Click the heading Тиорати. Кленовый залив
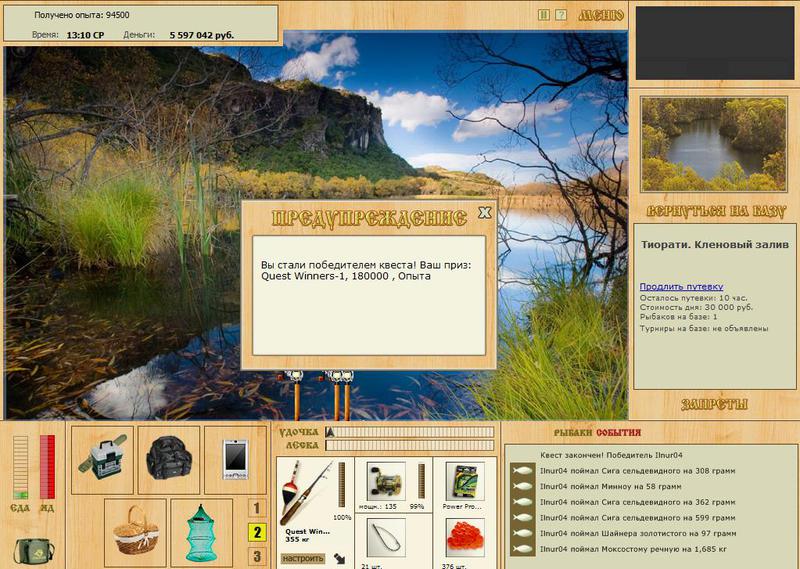800x569 pixels. tap(715, 245)
